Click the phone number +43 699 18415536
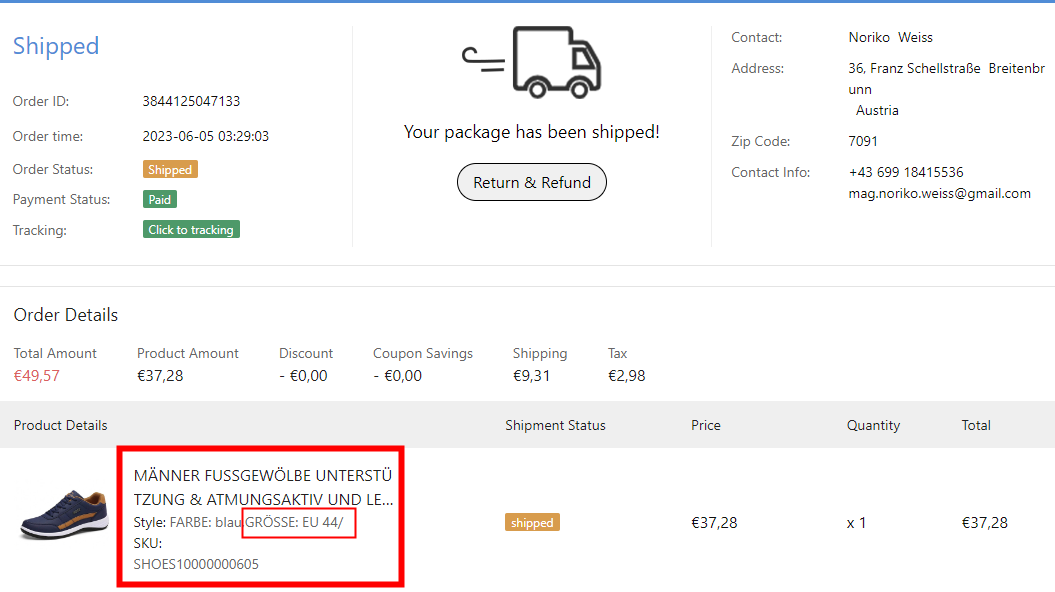The image size is (1055, 592). (906, 172)
